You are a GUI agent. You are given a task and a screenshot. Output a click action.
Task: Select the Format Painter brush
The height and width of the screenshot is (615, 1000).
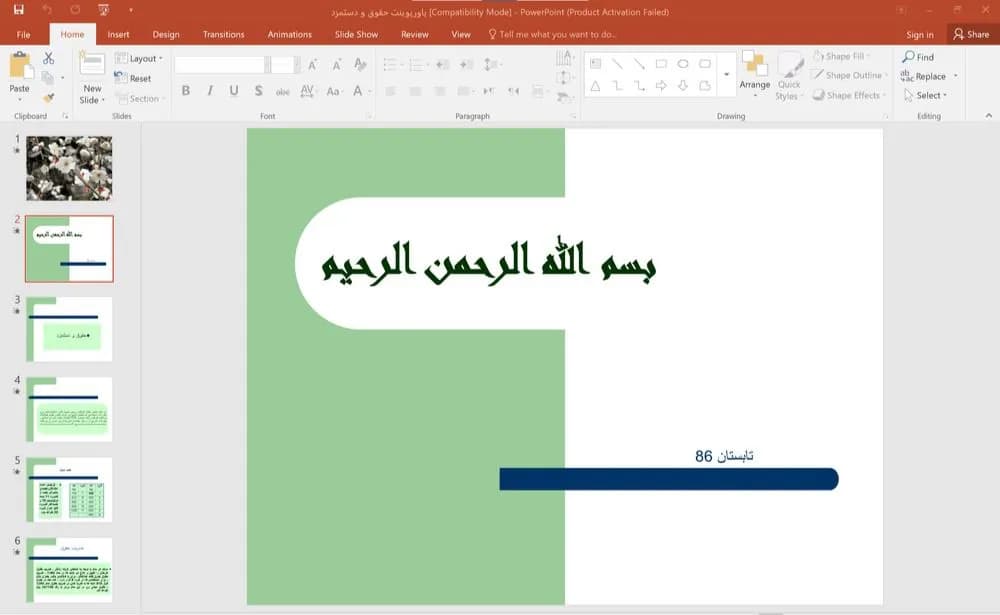[x=48, y=98]
